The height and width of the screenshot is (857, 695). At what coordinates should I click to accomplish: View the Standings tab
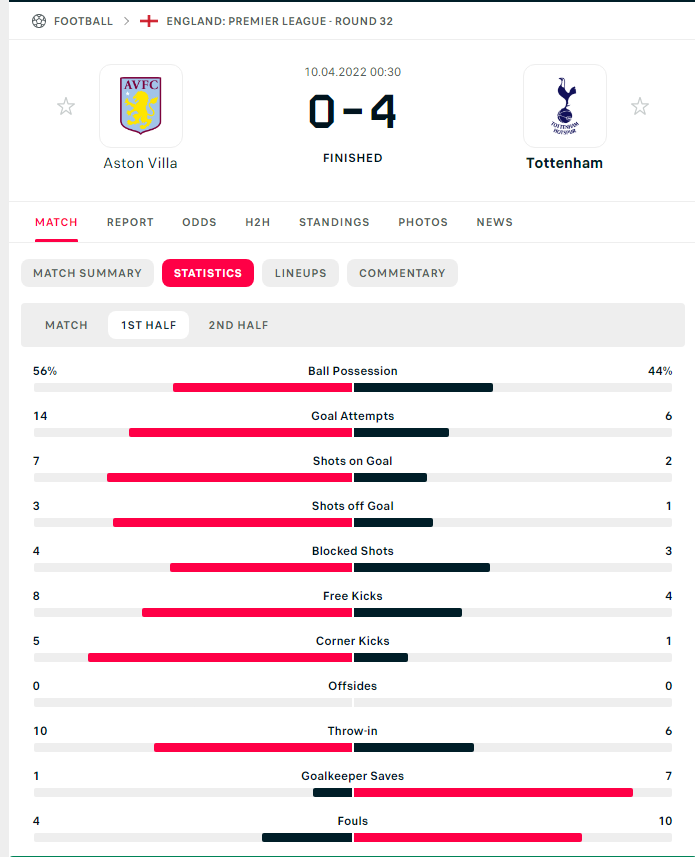tap(334, 222)
